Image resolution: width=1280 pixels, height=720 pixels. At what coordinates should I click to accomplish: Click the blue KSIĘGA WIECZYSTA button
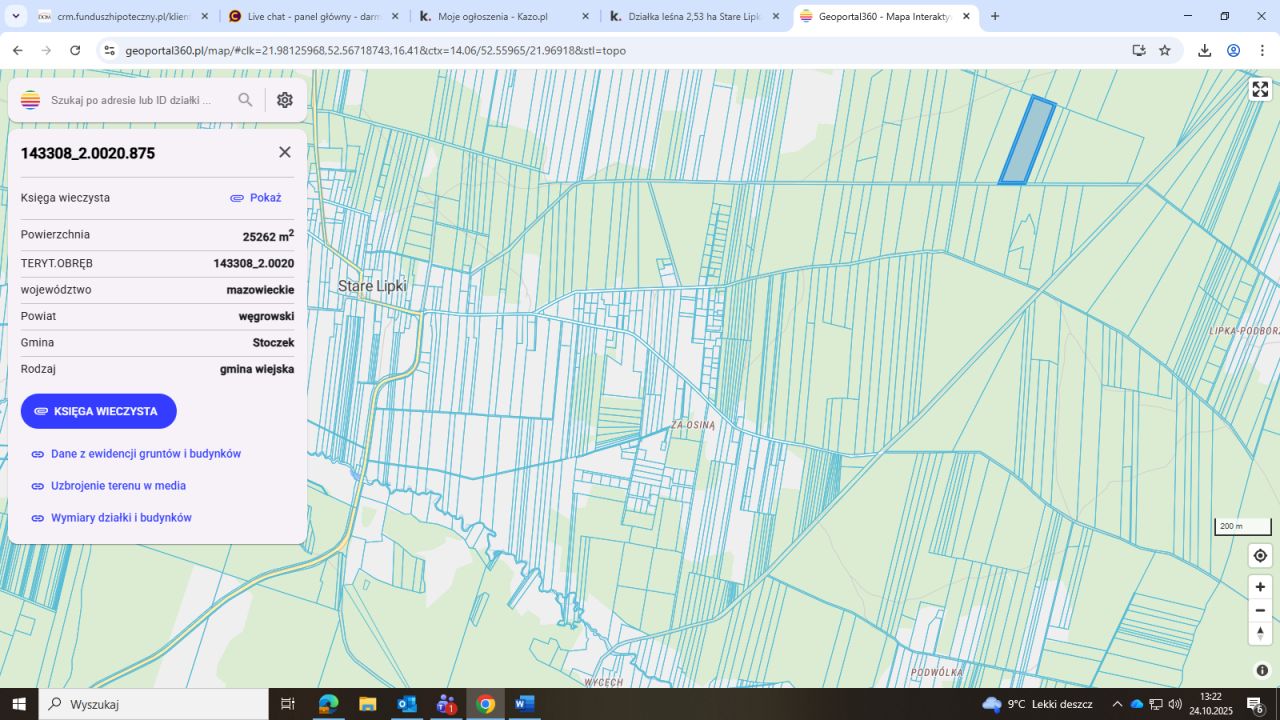point(98,411)
